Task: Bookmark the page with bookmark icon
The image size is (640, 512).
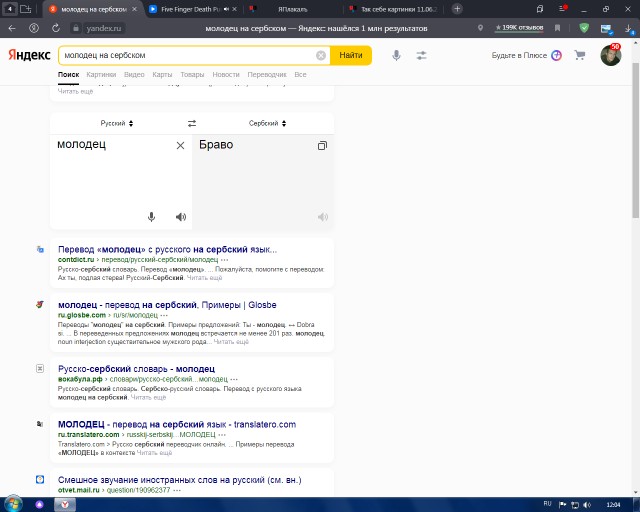Action: [557, 28]
